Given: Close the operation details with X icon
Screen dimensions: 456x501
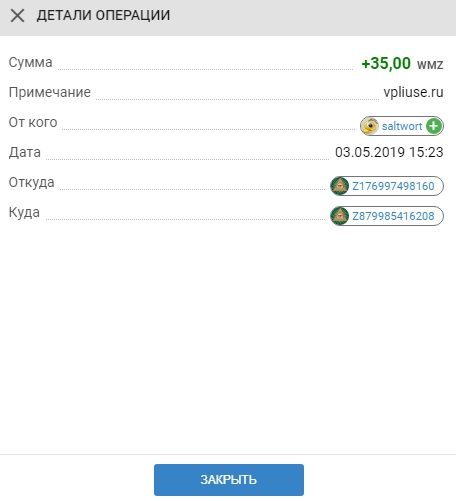Looking at the screenshot, I should pyautogui.click(x=17, y=16).
